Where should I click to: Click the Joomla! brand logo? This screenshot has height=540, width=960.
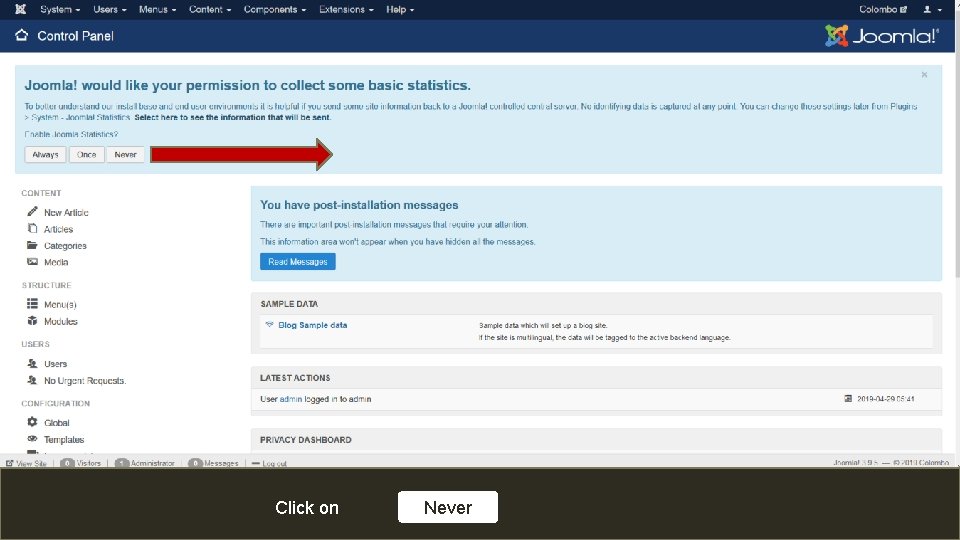[881, 36]
